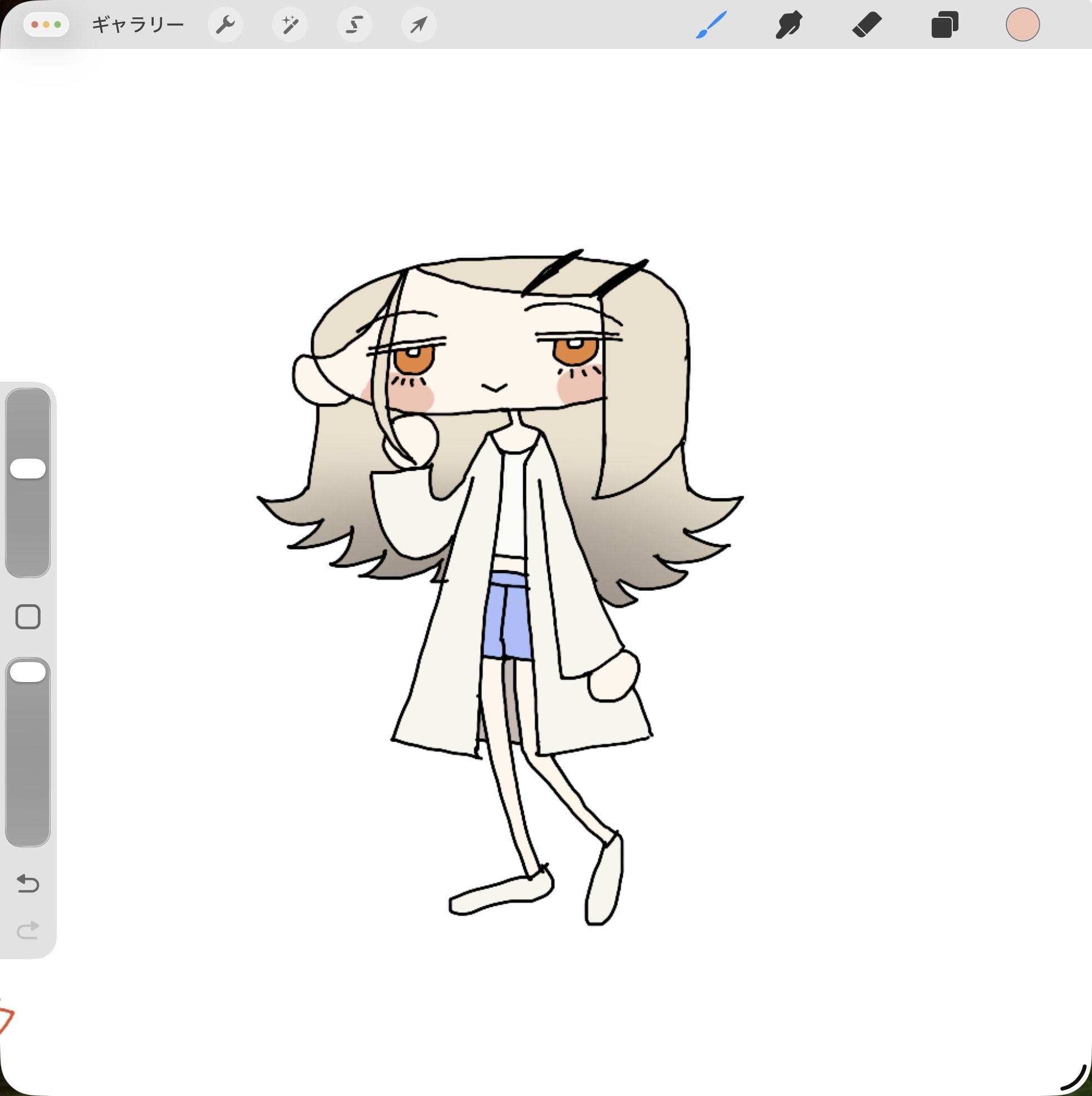
Task: Activate the Selection S-ribbon tool
Action: point(355,25)
